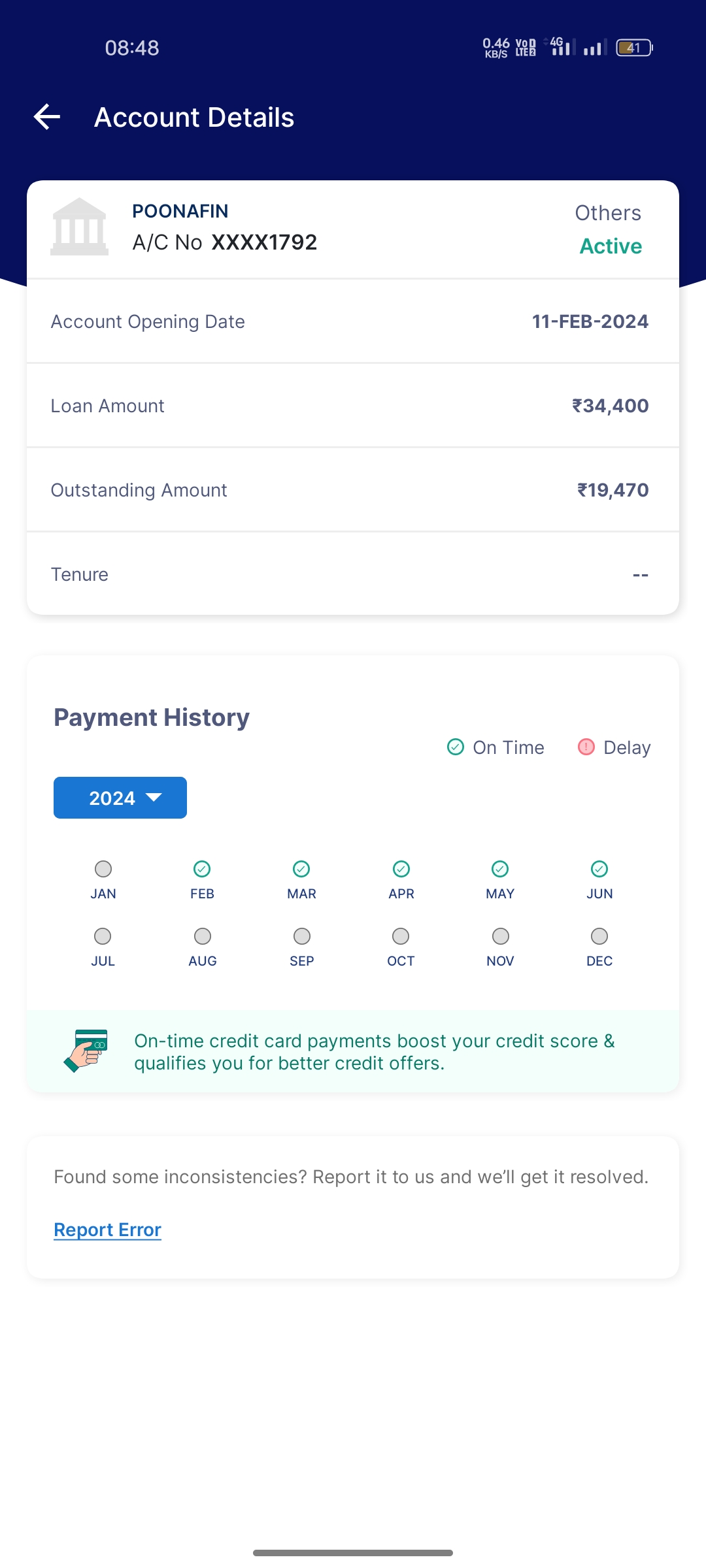
Task: Click the Report Error link
Action: pos(107,1230)
